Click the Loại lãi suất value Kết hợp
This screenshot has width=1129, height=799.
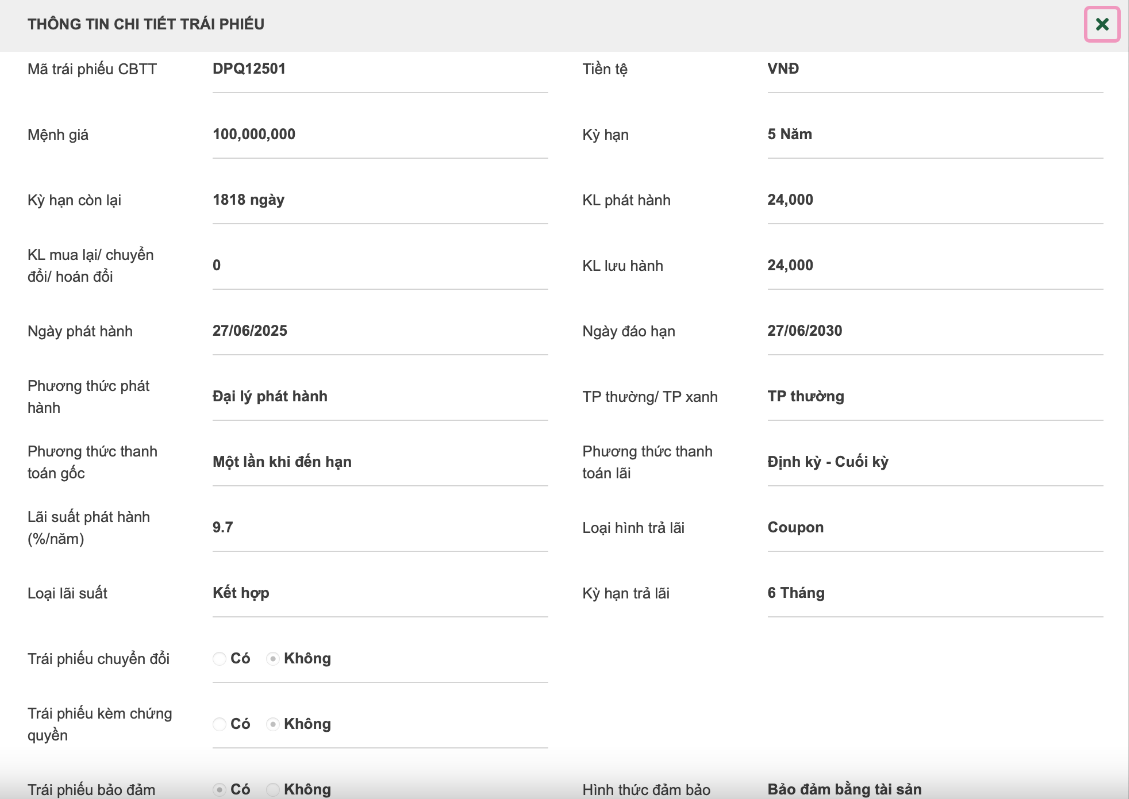point(241,593)
